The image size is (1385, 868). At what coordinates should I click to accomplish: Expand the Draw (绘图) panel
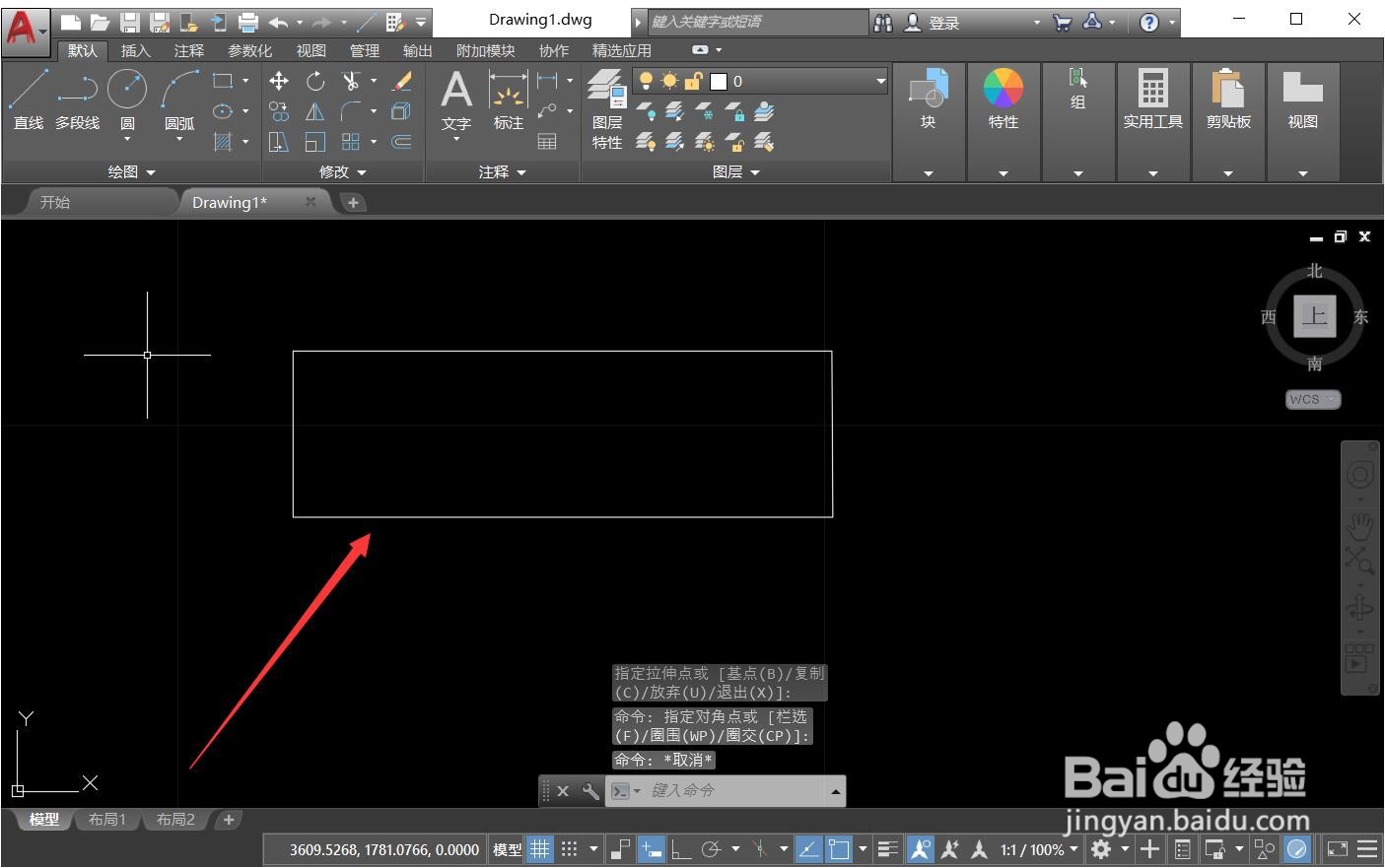coord(132,171)
